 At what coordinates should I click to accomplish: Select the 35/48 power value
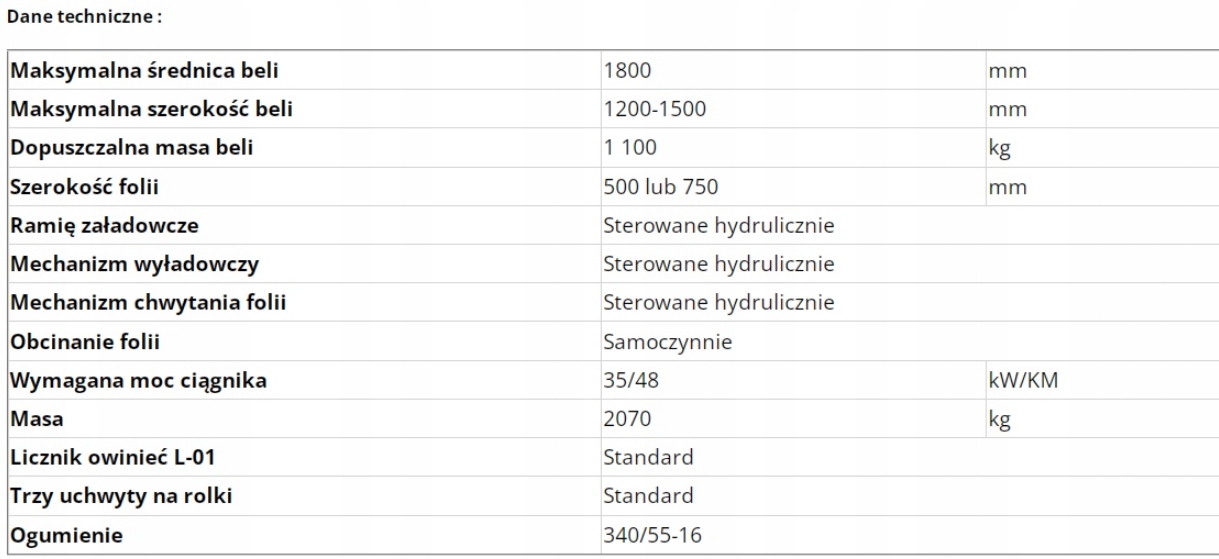[x=632, y=380]
